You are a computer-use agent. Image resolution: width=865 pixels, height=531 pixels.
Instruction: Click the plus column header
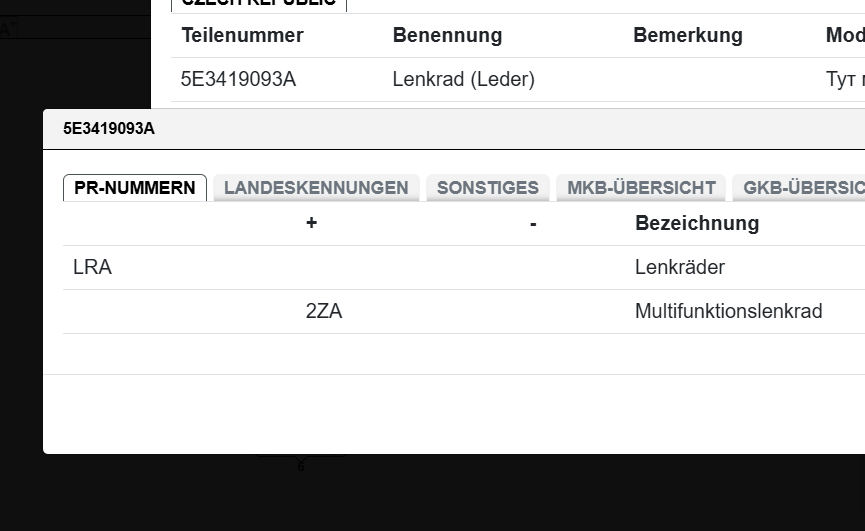click(x=312, y=223)
